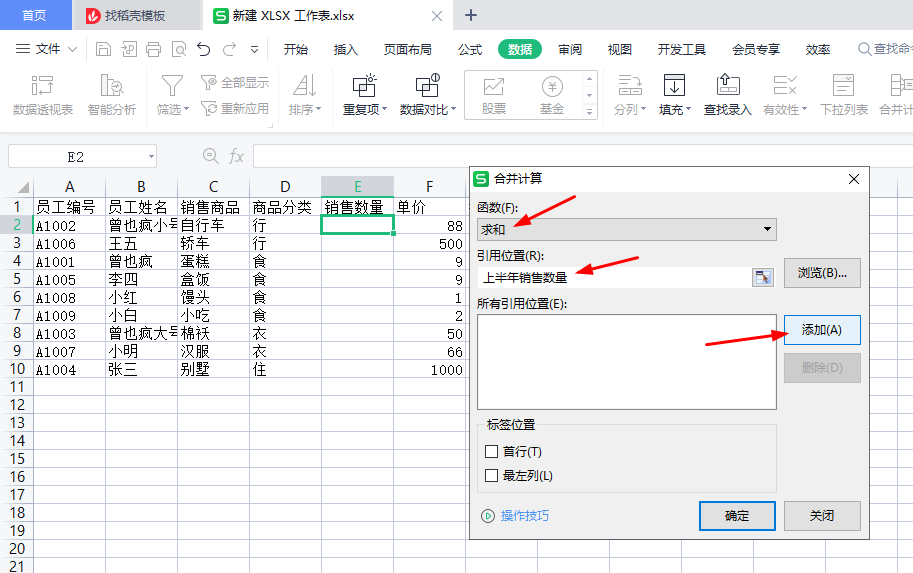This screenshot has width=913, height=573.
Task: Click the 查找命令 search icon
Action: tap(864, 49)
